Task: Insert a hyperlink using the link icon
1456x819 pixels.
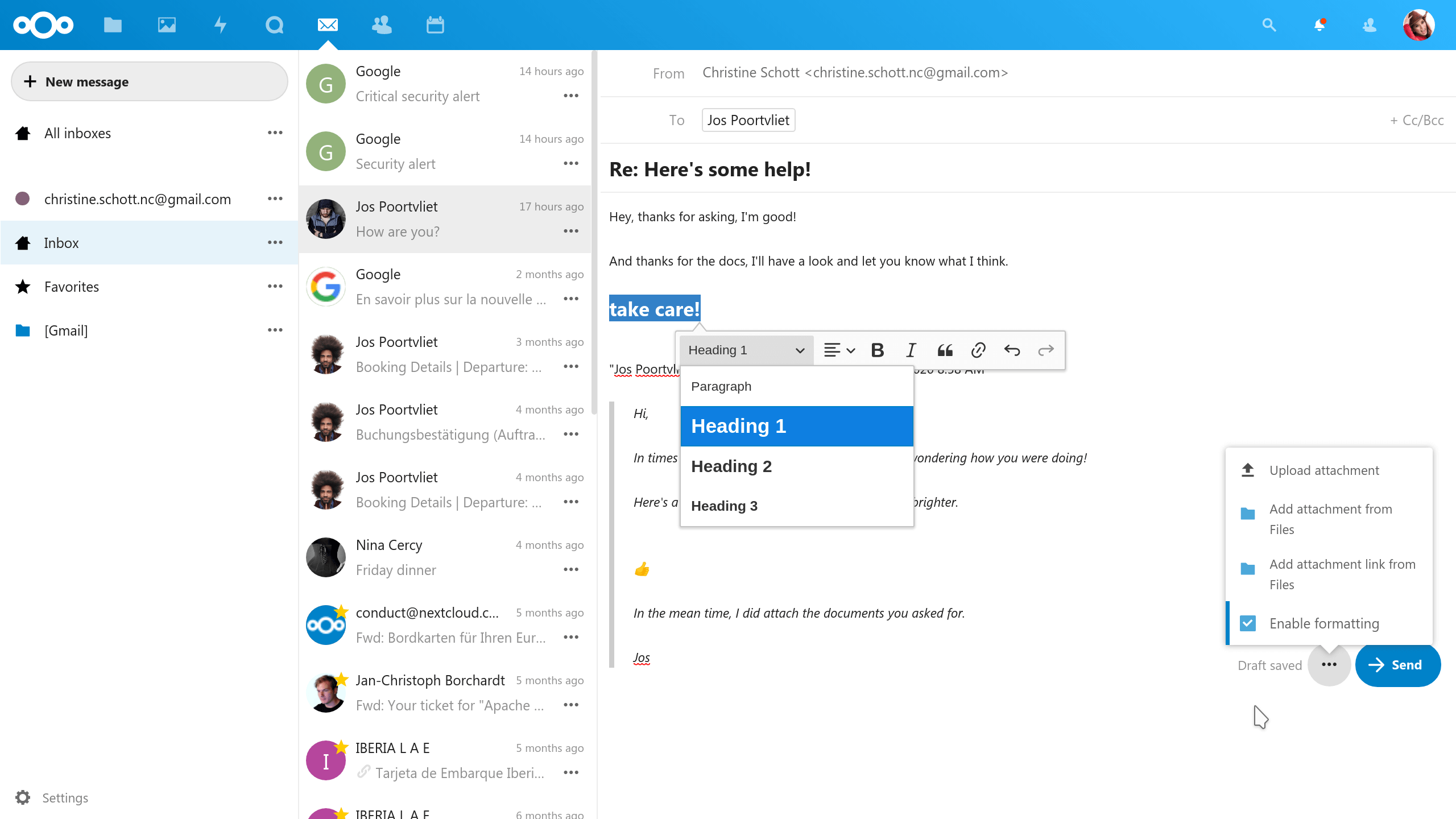Action: [x=978, y=350]
